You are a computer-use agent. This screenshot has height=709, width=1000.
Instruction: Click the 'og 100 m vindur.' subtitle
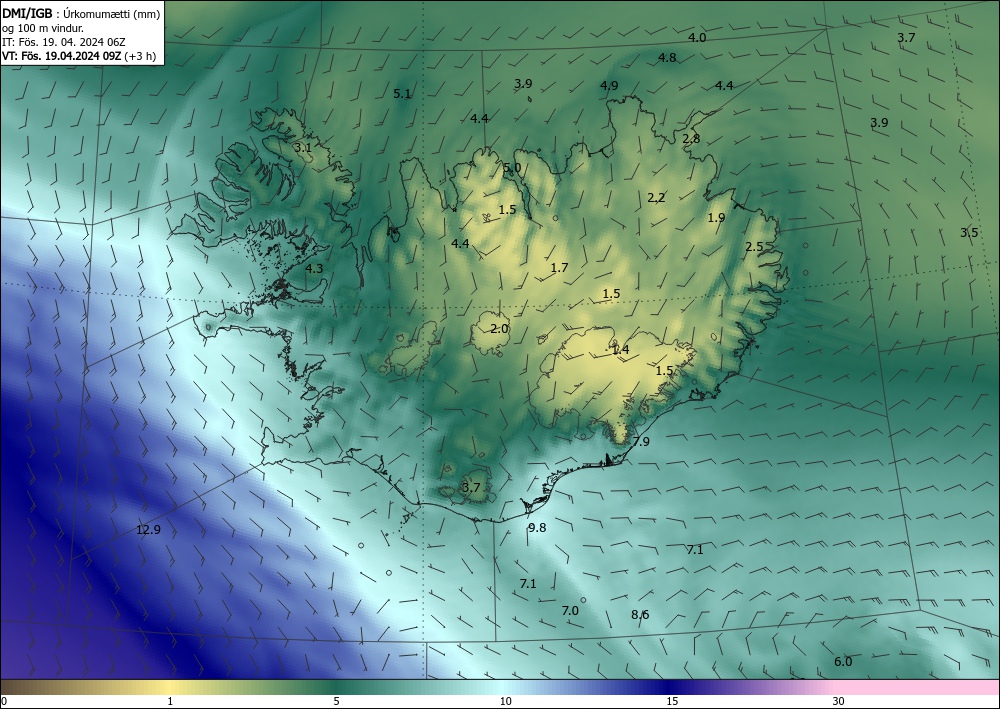point(43,28)
